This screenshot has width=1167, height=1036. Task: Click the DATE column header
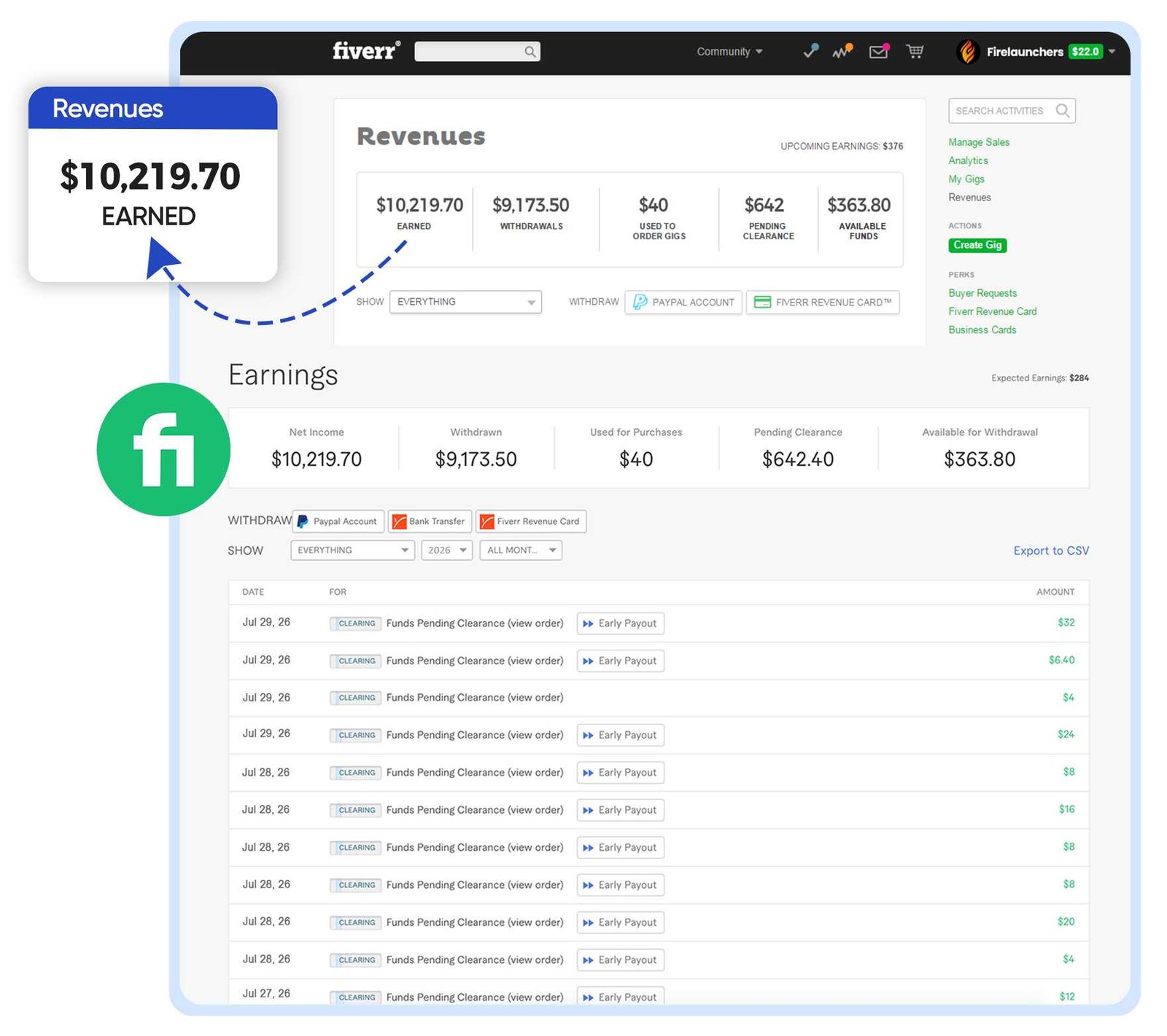[253, 592]
